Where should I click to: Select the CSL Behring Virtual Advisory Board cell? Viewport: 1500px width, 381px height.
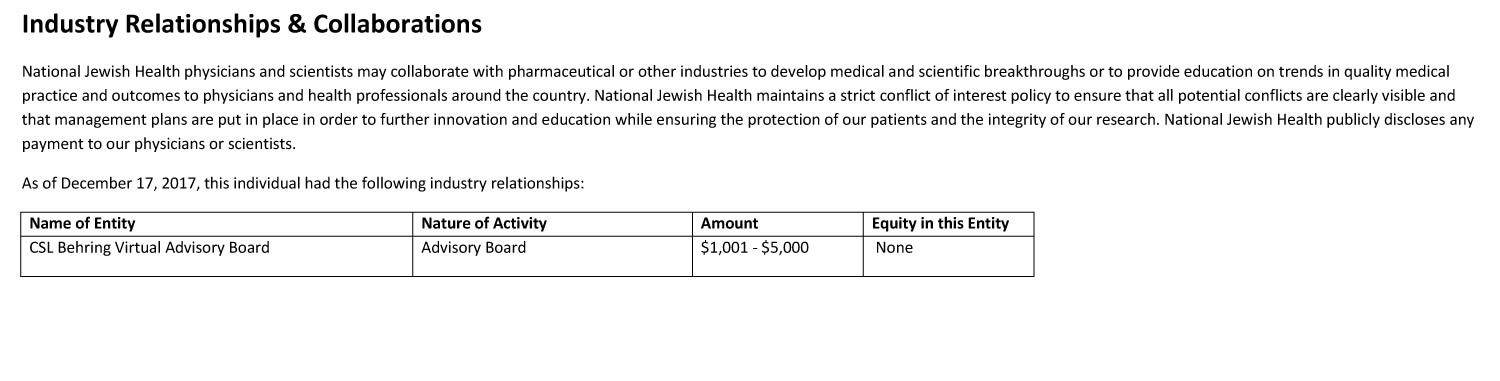[x=216, y=256]
